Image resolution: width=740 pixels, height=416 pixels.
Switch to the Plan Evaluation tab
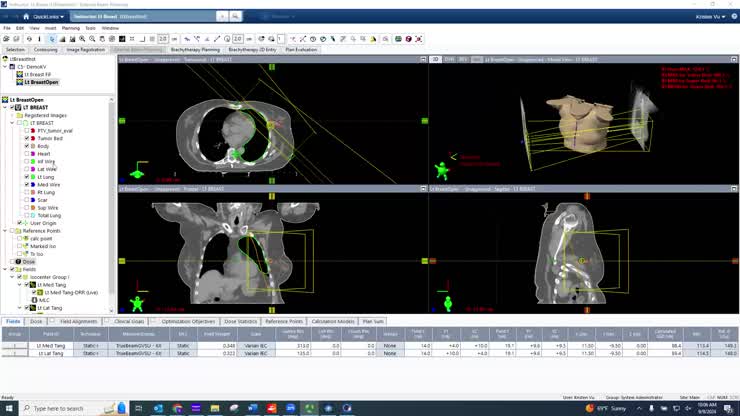click(x=301, y=50)
